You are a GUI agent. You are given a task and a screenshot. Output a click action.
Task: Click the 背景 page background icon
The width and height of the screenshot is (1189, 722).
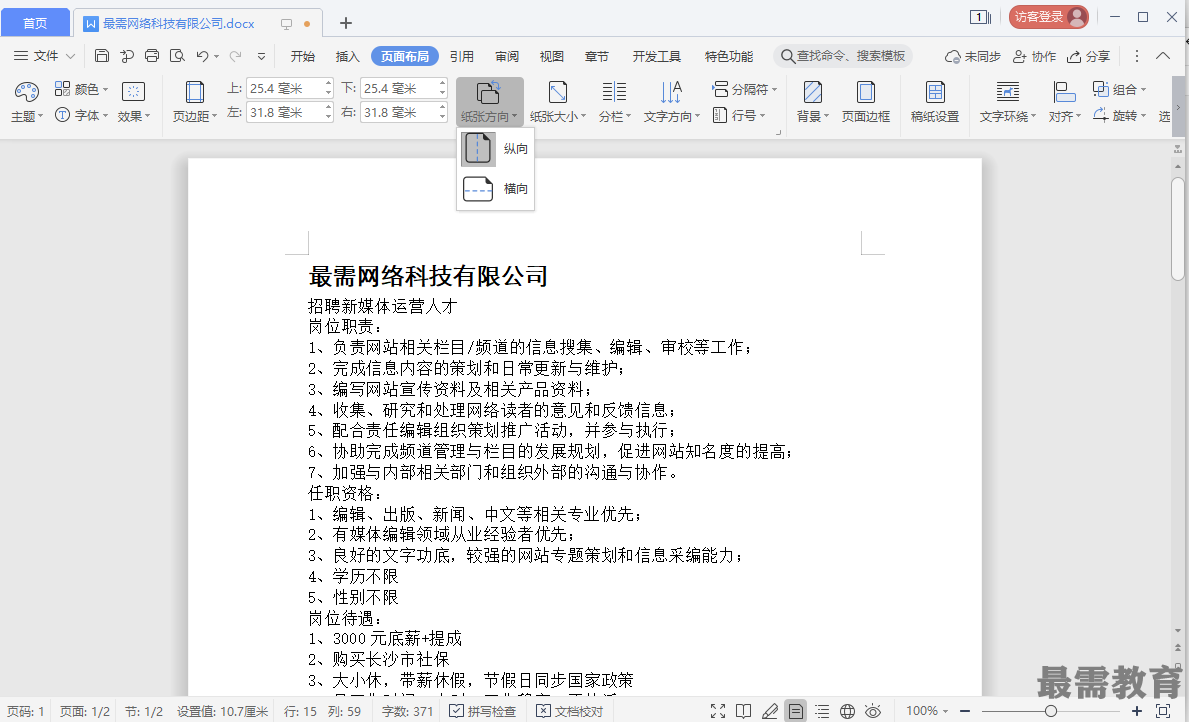pos(813,92)
